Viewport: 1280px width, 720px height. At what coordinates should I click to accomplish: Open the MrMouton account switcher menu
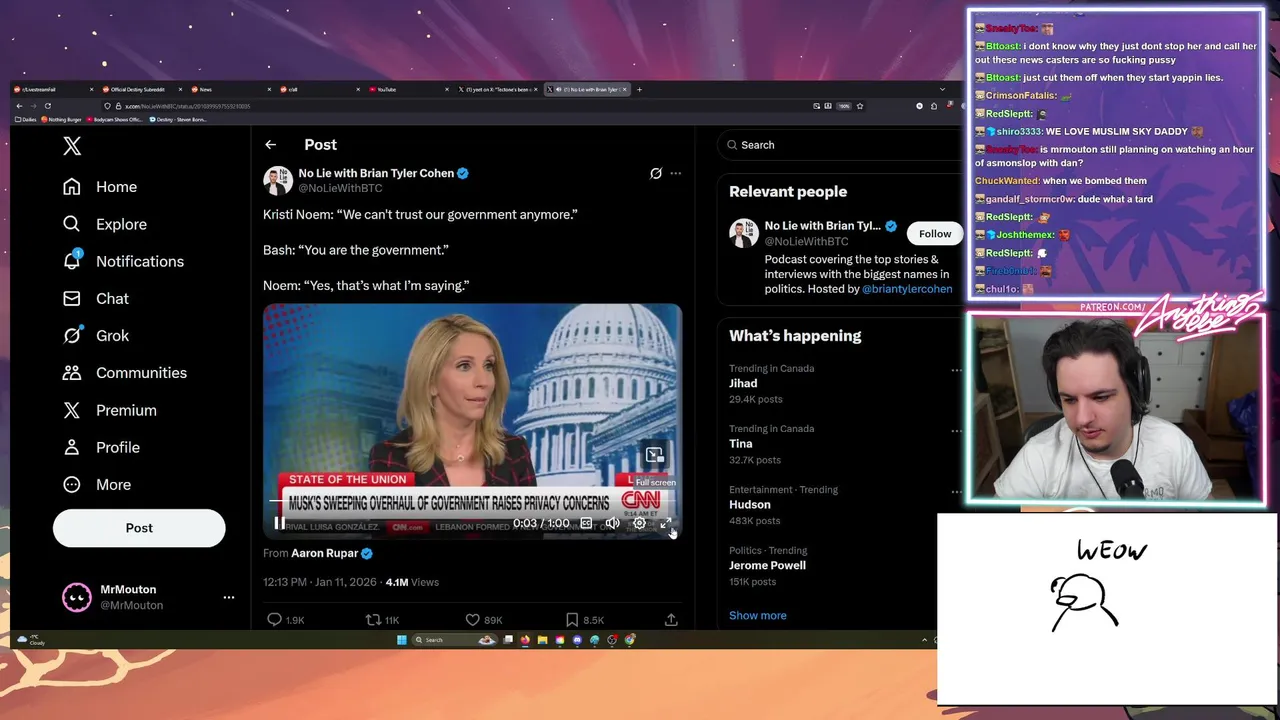[x=148, y=597]
